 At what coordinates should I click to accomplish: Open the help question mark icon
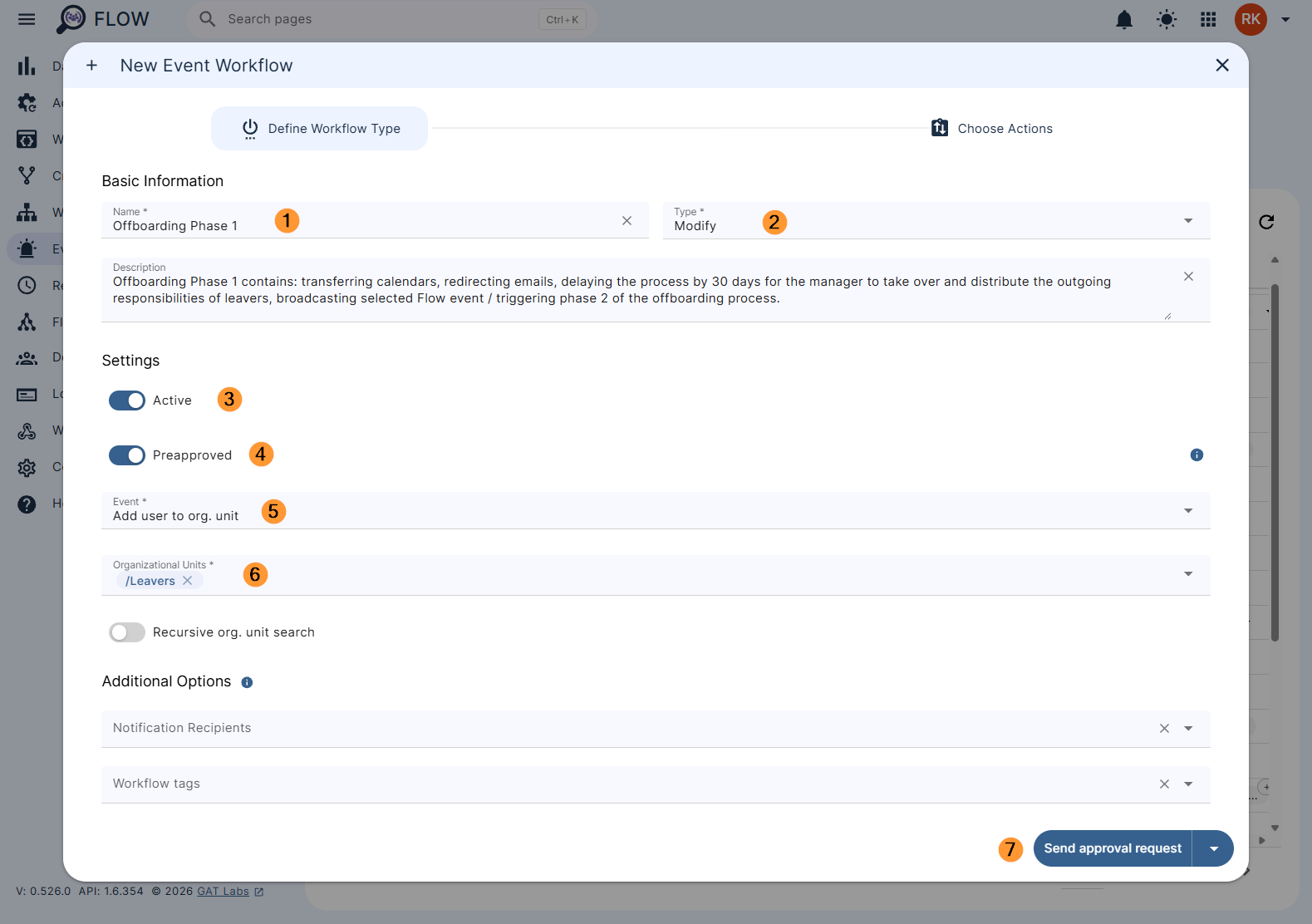[27, 504]
